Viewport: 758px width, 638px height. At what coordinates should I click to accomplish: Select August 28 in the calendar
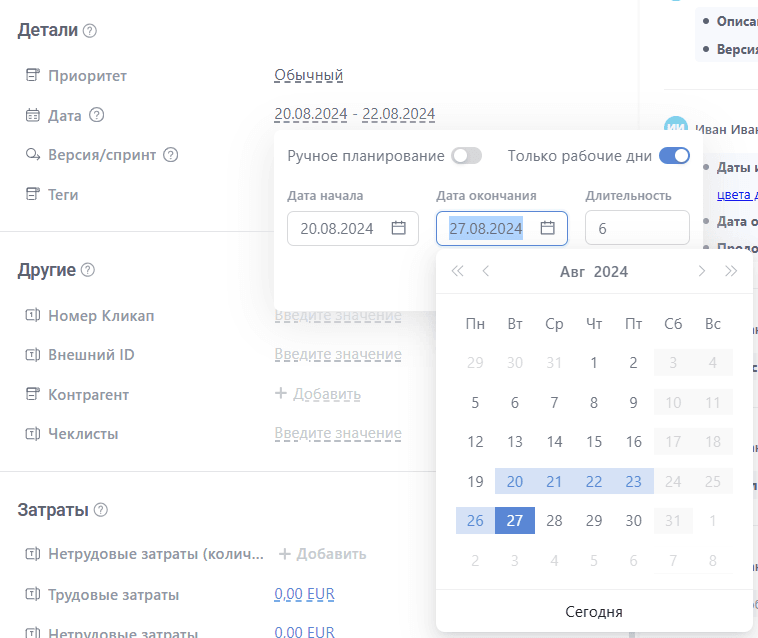click(554, 520)
